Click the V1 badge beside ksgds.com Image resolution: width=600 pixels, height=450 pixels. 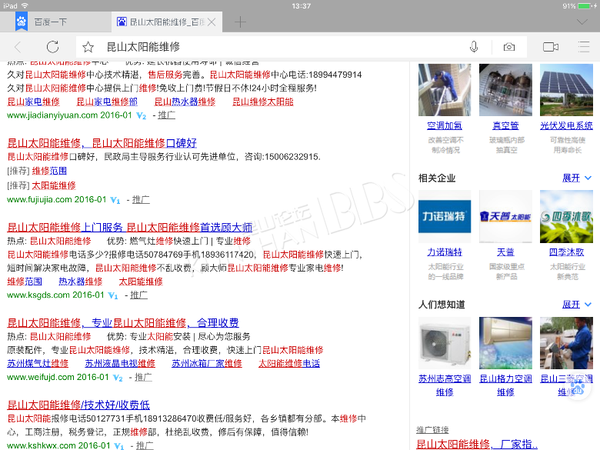pos(113,295)
